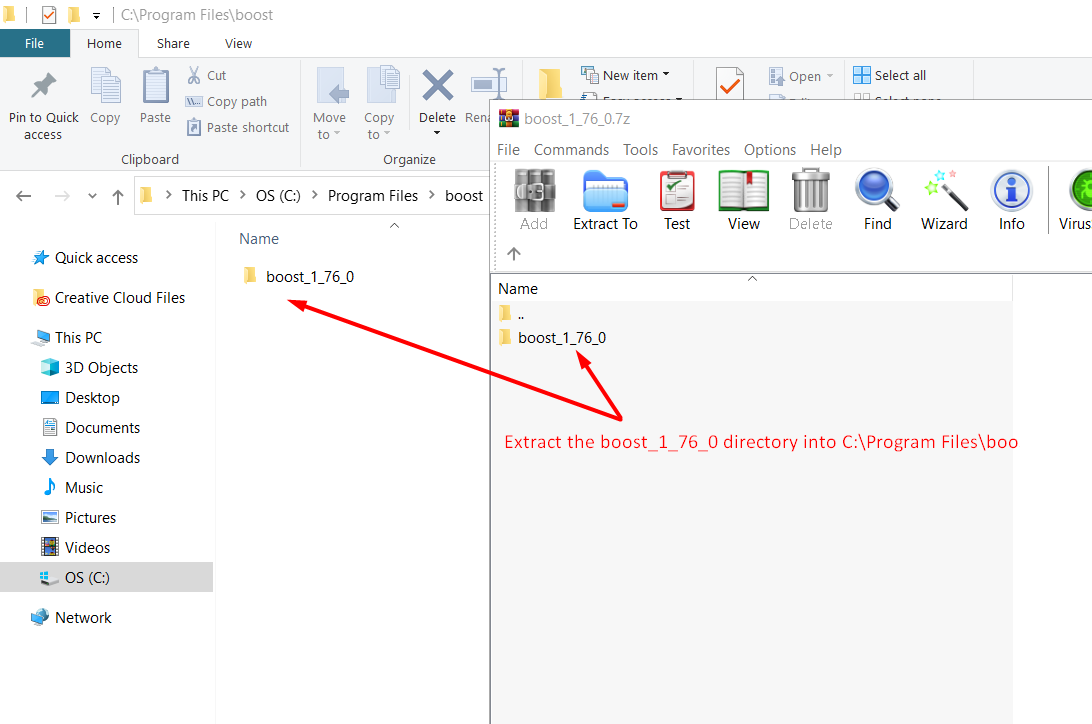Select Network in navigation pane

(71, 617)
